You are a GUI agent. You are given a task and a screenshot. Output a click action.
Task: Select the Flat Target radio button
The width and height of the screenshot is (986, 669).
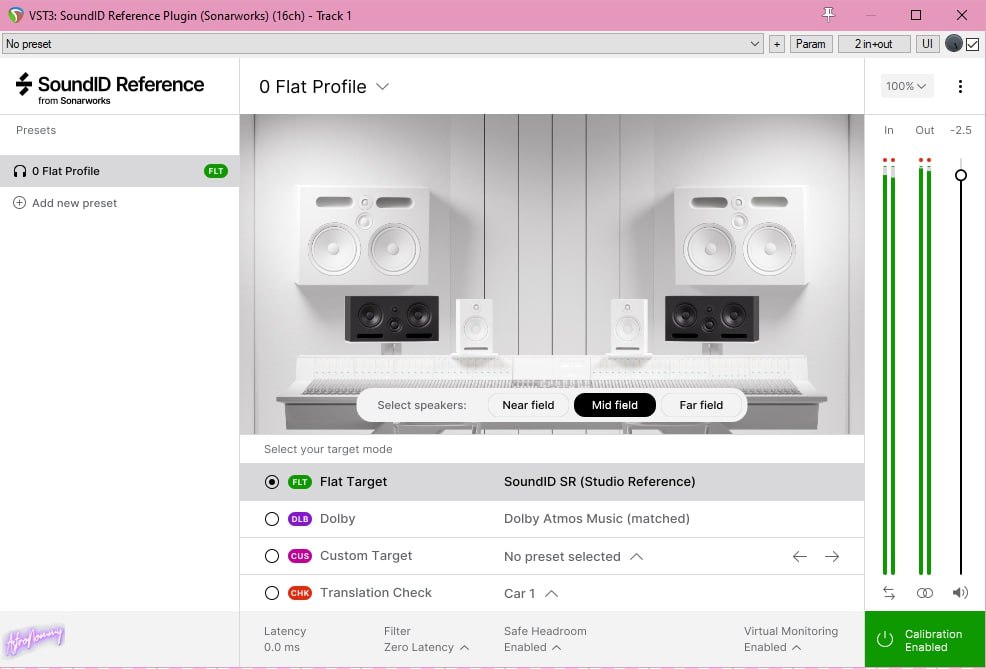tap(272, 482)
